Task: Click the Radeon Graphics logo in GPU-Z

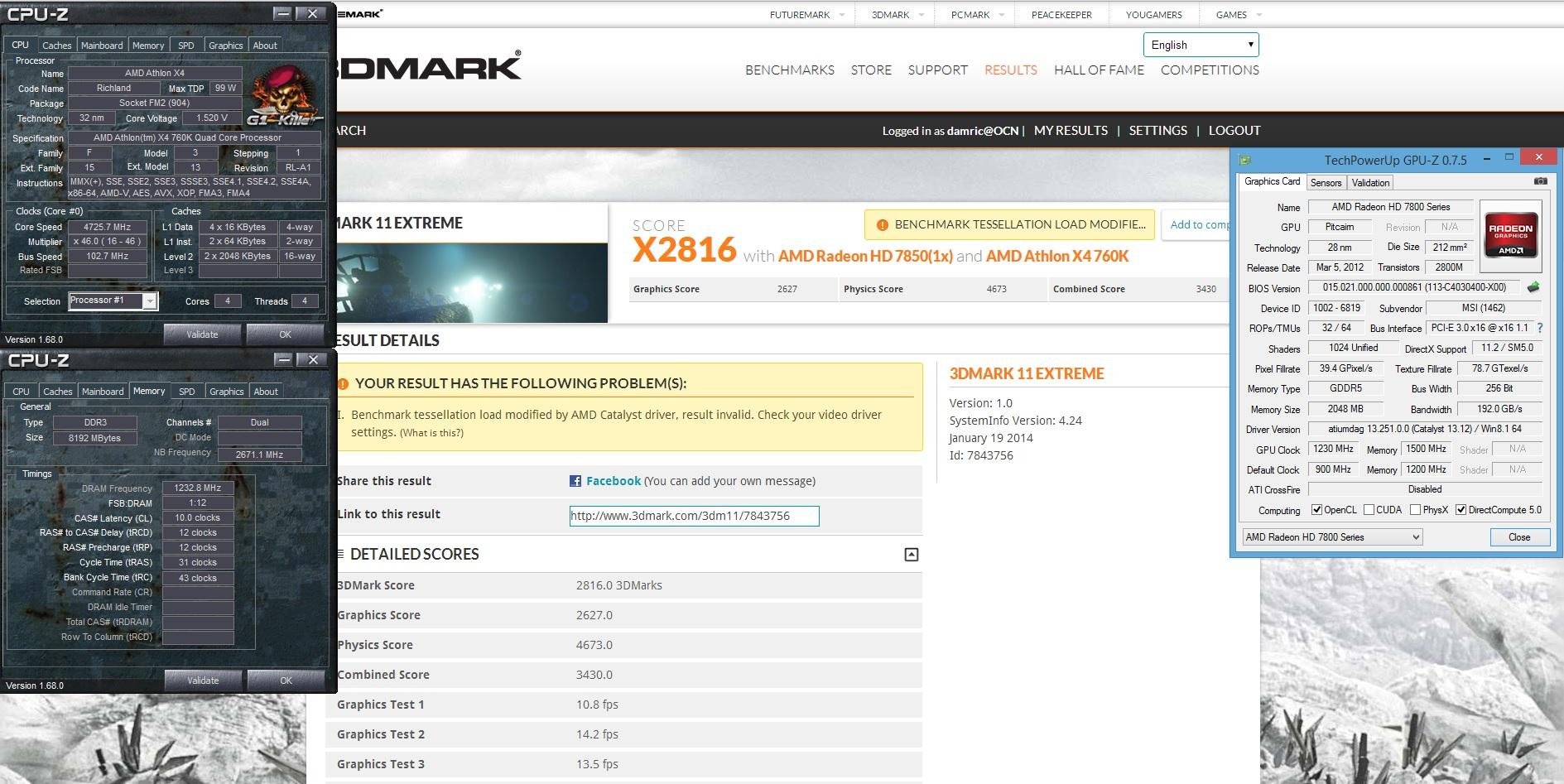Action: pos(1510,236)
